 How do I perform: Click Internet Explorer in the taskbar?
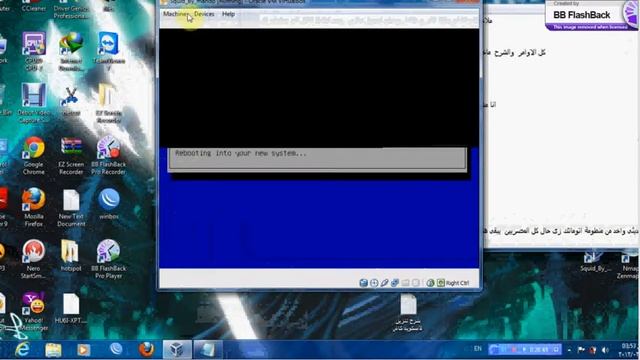22,350
